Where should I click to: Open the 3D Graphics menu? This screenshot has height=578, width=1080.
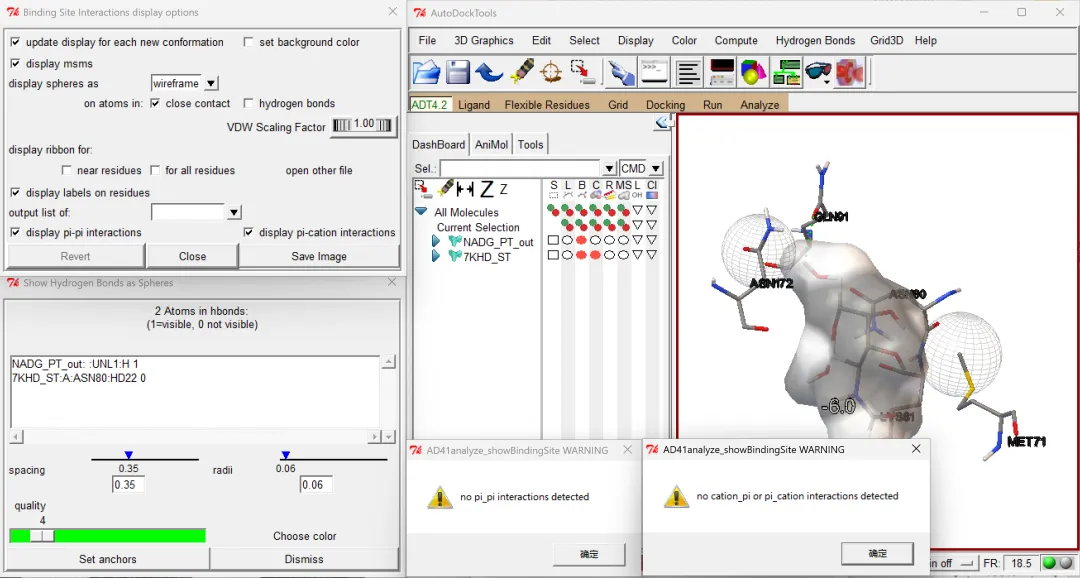click(484, 41)
